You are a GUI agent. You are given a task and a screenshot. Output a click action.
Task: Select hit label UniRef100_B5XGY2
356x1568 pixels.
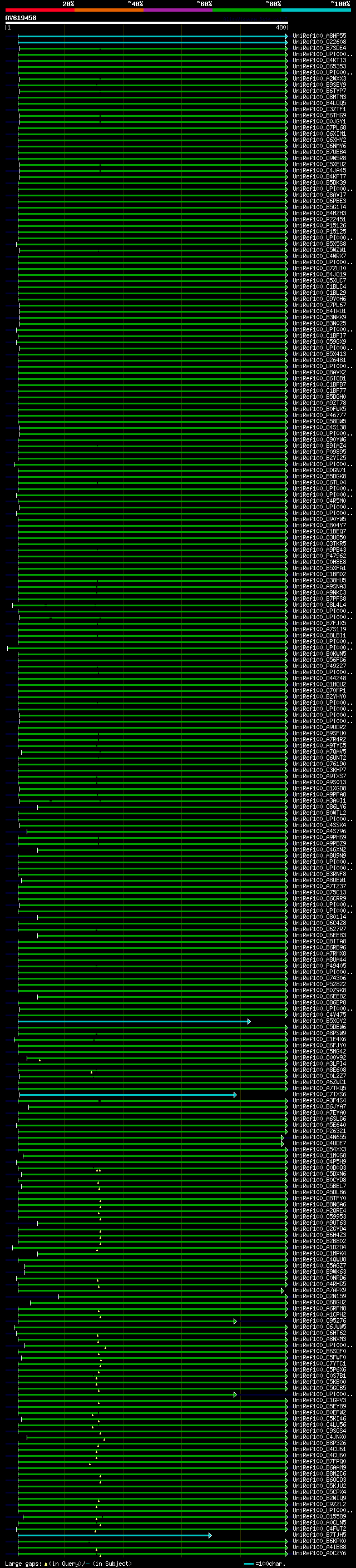coord(319,1021)
